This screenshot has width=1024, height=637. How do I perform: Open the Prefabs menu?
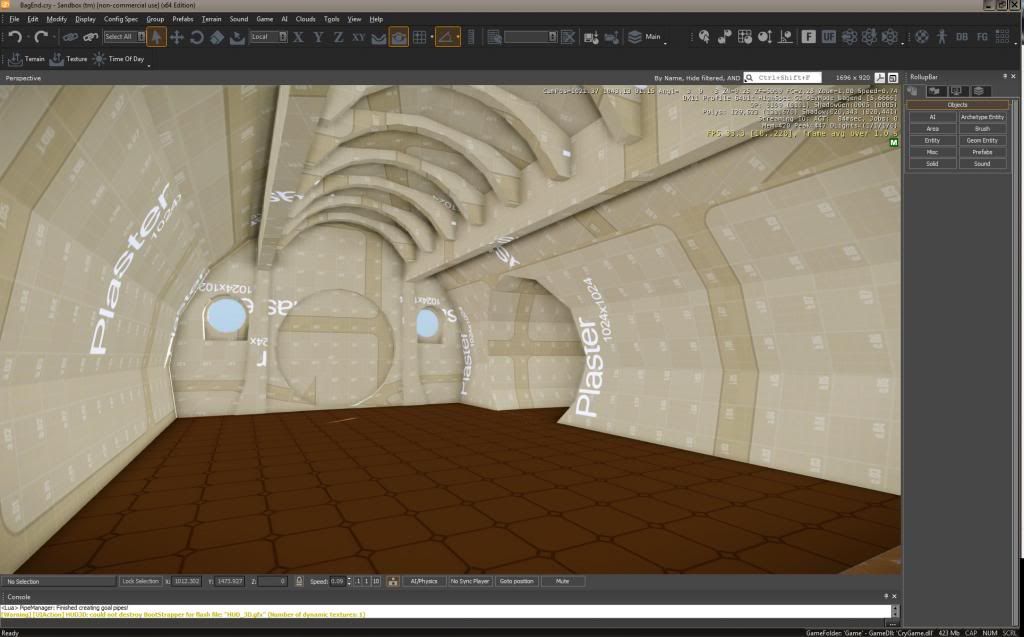point(183,19)
